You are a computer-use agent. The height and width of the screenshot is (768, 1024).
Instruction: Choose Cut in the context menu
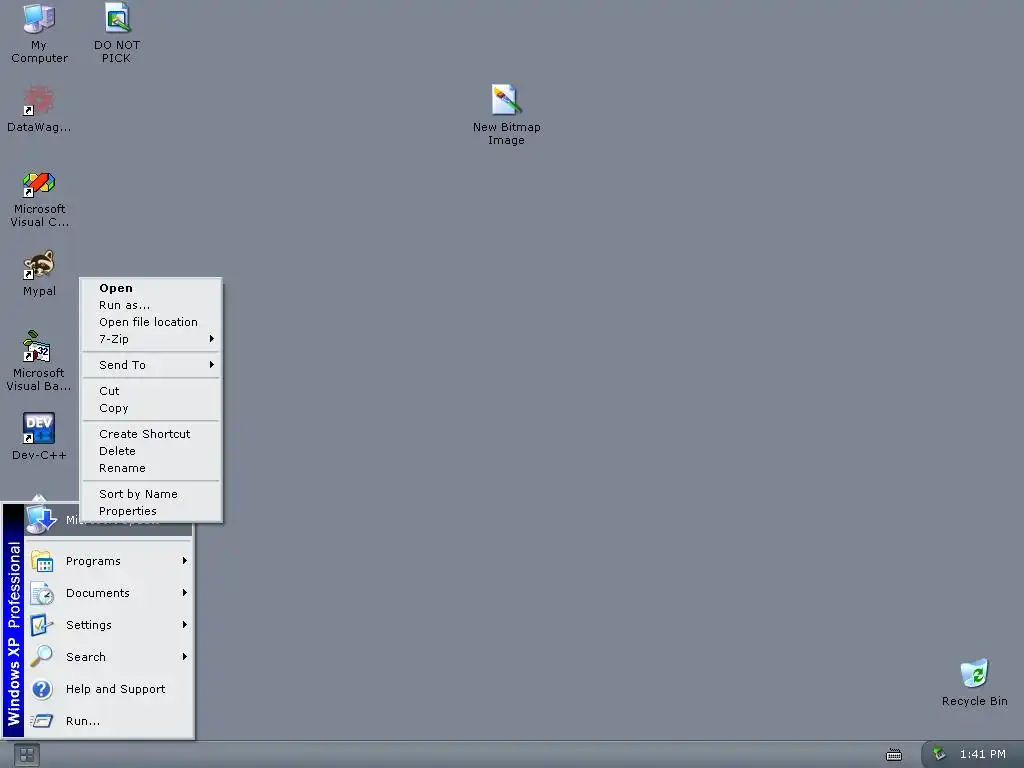click(151, 391)
